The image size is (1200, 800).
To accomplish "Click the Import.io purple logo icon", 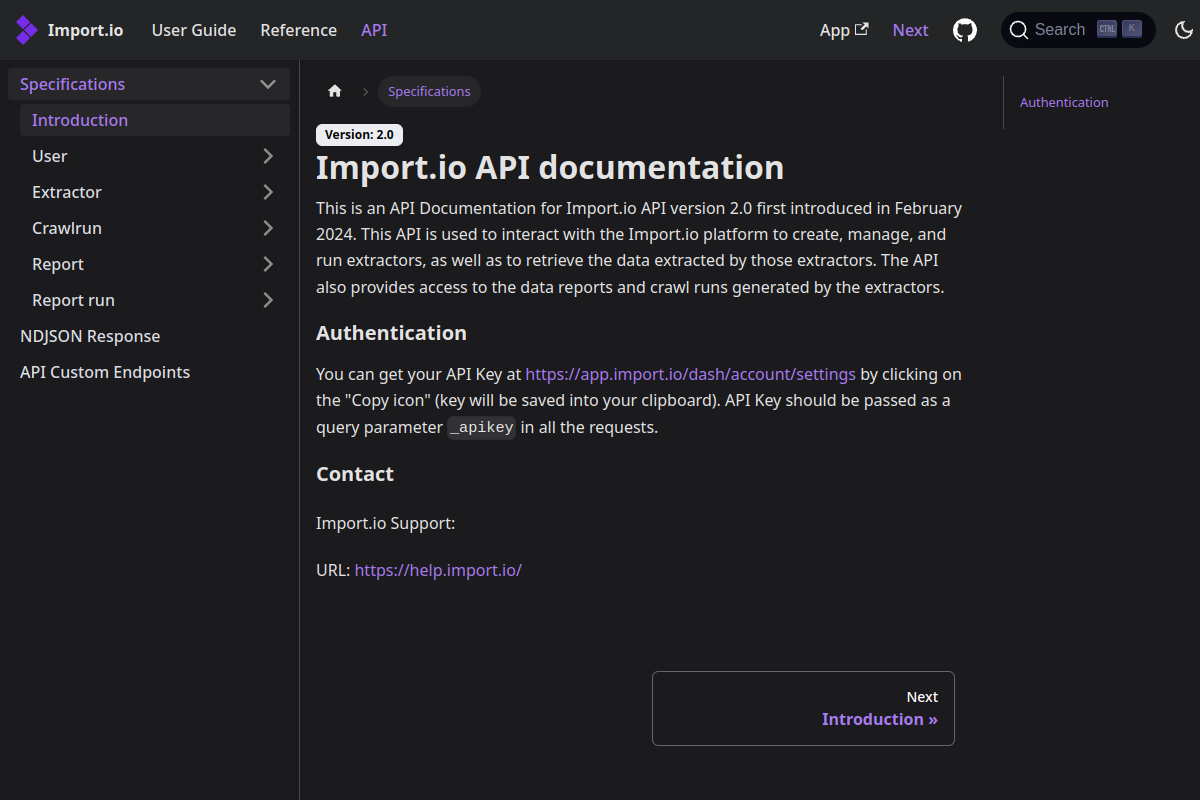I will 27,30.
